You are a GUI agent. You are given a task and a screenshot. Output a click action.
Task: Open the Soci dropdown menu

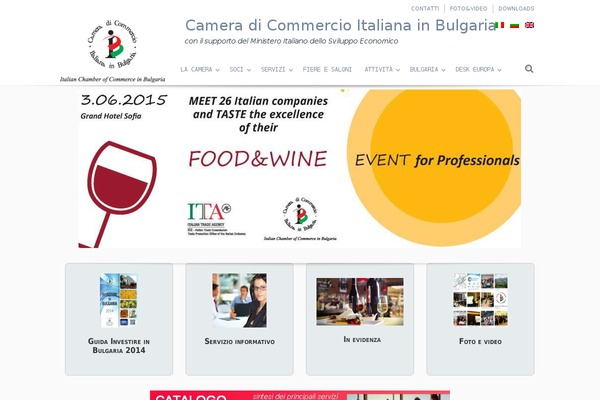tap(240, 70)
